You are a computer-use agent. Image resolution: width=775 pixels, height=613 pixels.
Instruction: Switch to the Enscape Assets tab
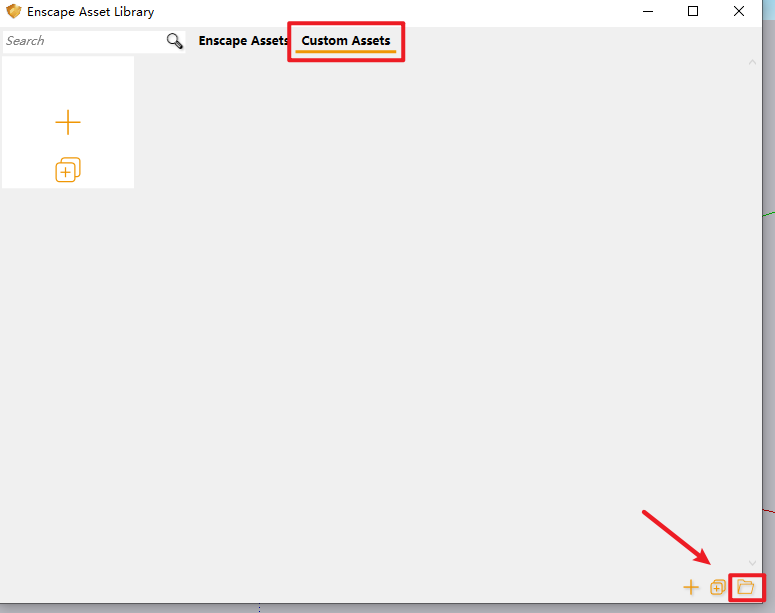coord(243,41)
